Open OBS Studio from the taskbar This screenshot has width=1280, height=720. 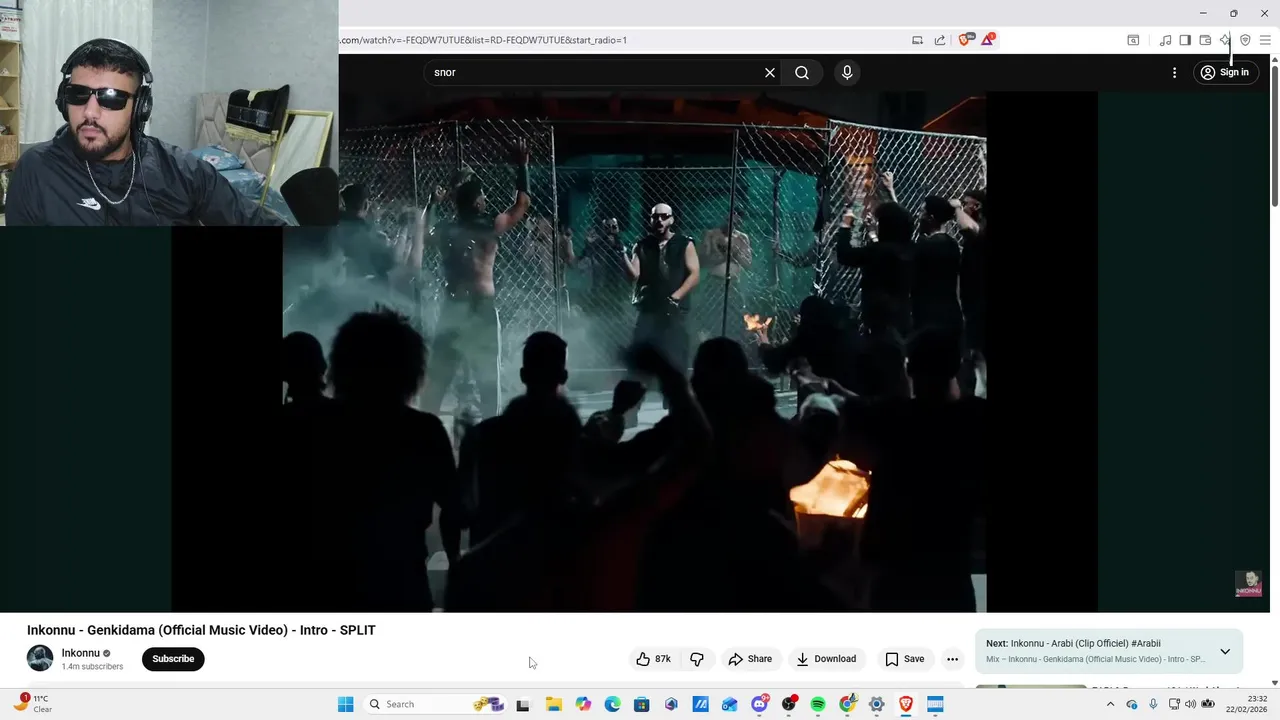789,705
